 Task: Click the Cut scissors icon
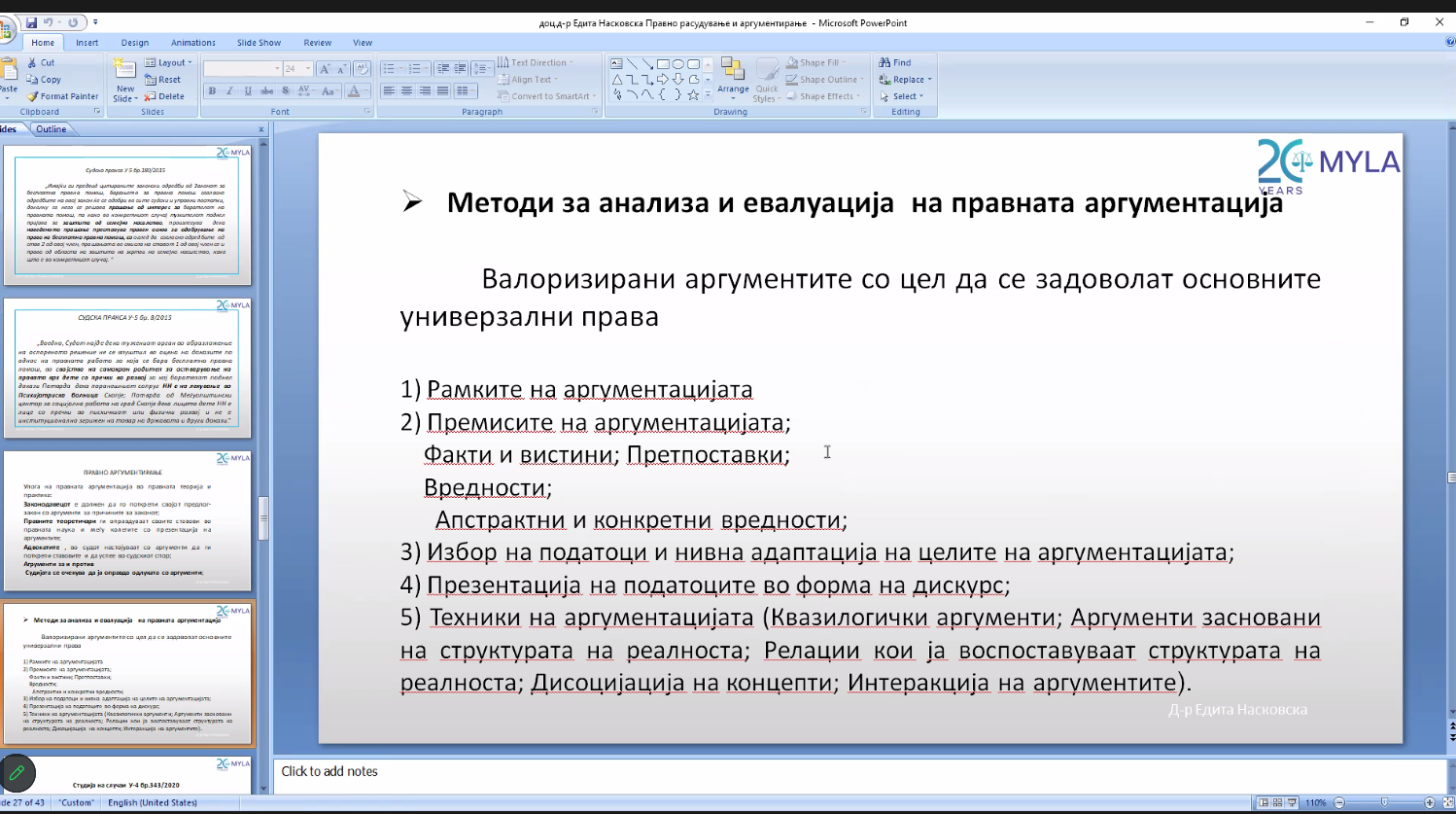[x=33, y=62]
